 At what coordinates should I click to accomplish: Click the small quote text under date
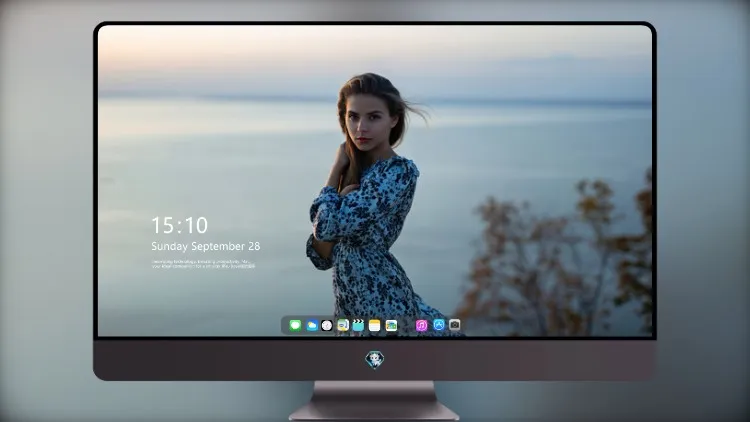[x=203, y=264]
